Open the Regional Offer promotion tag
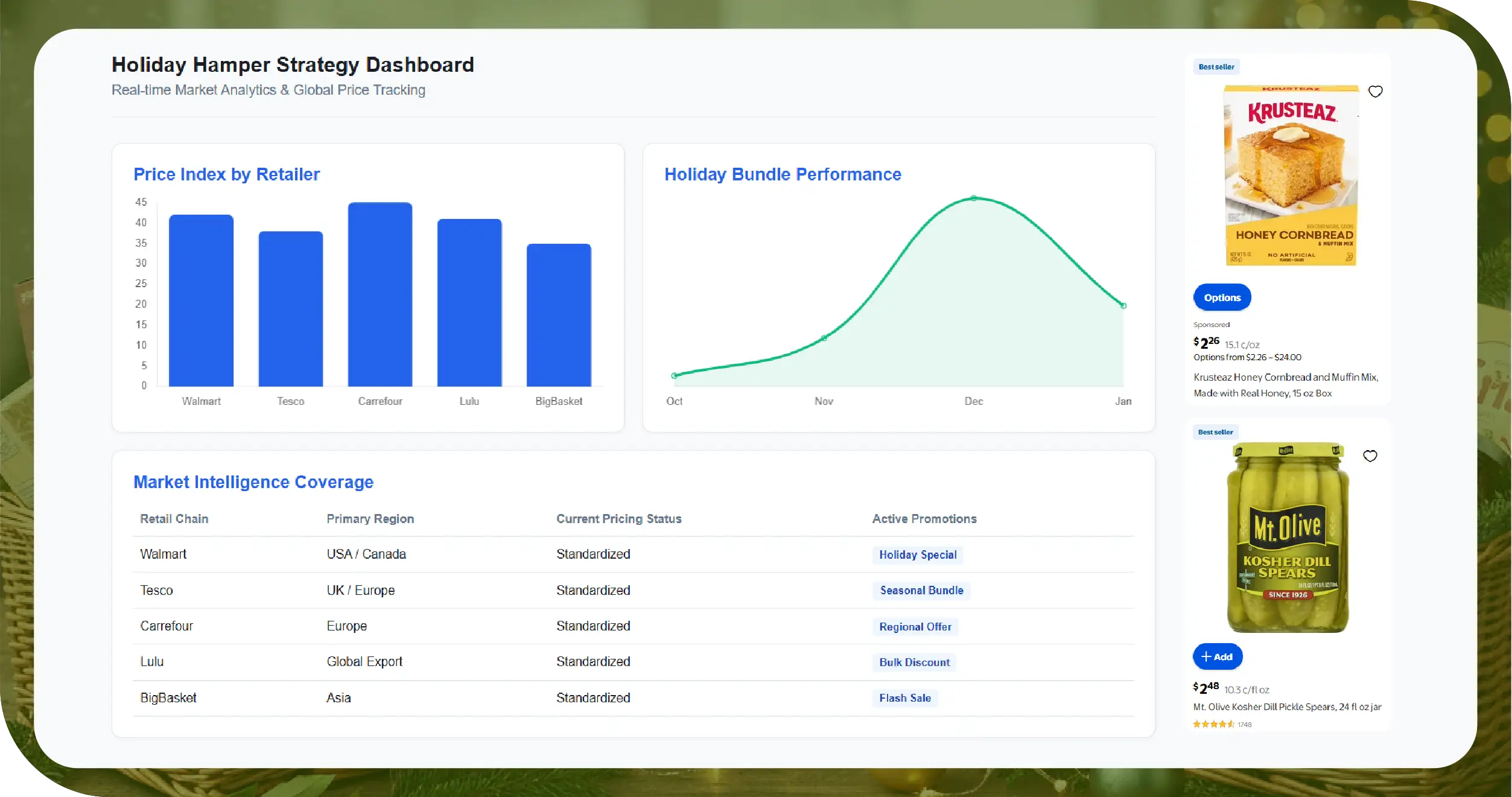 (x=915, y=626)
